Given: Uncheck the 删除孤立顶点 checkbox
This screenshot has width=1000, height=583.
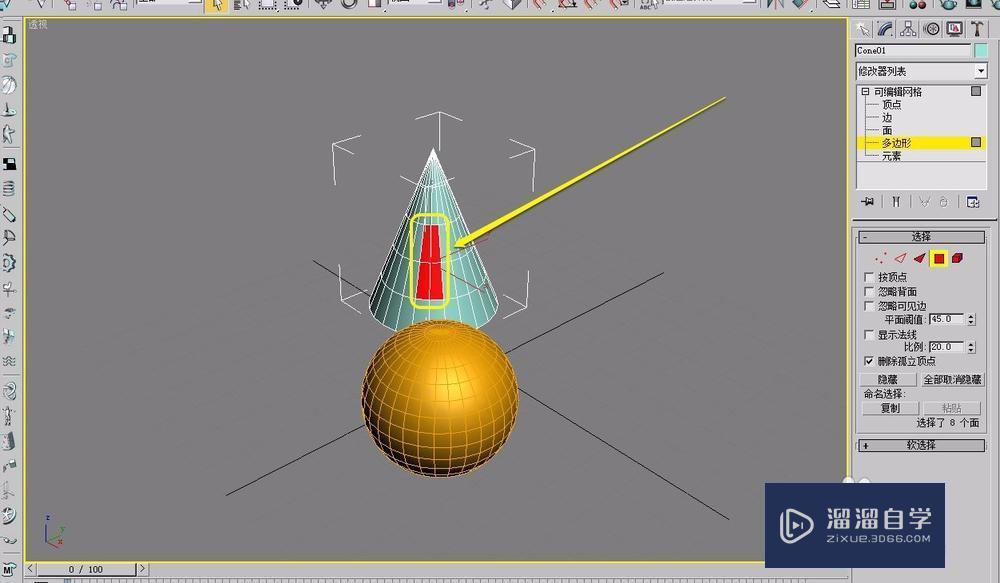Looking at the screenshot, I should point(869,360).
